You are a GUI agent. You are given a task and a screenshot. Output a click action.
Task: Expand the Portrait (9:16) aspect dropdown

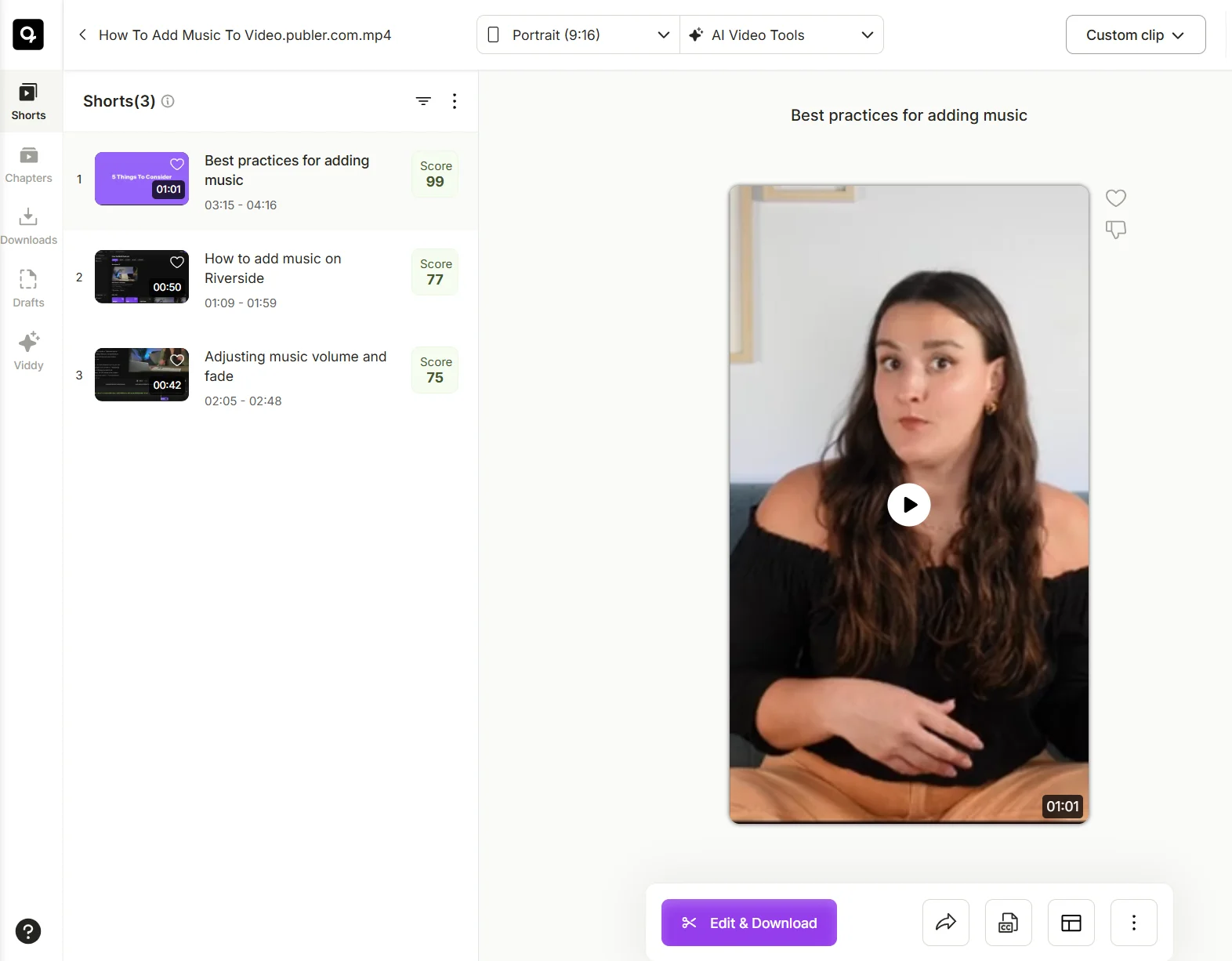(578, 34)
